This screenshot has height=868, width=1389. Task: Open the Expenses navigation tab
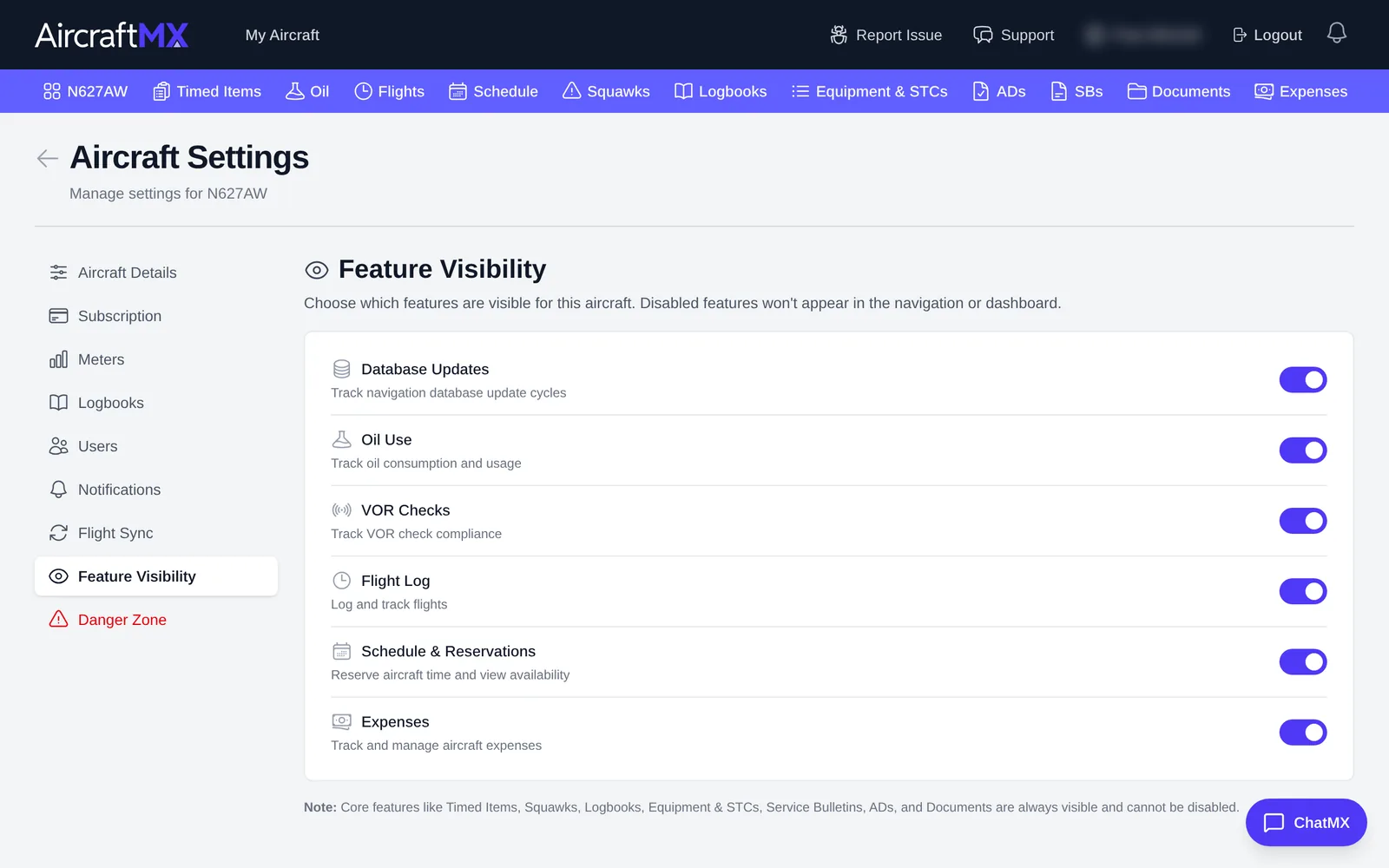pos(1300,91)
